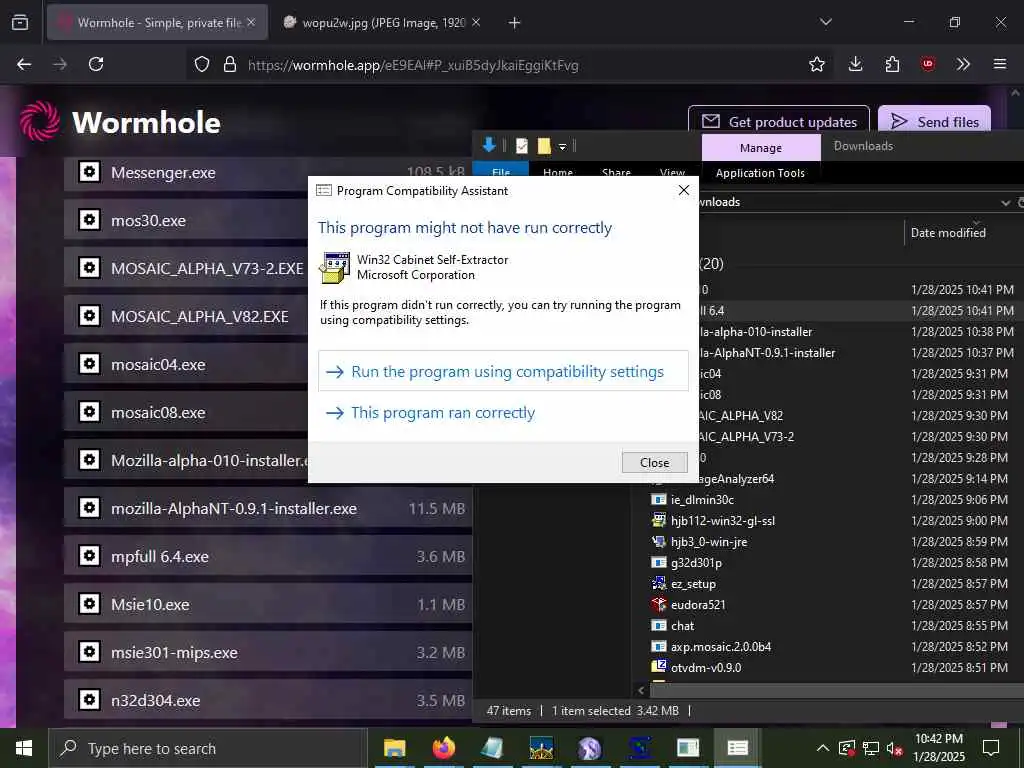Viewport: 1024px width, 768px height.
Task: Open the notification center icon
Action: 991,748
